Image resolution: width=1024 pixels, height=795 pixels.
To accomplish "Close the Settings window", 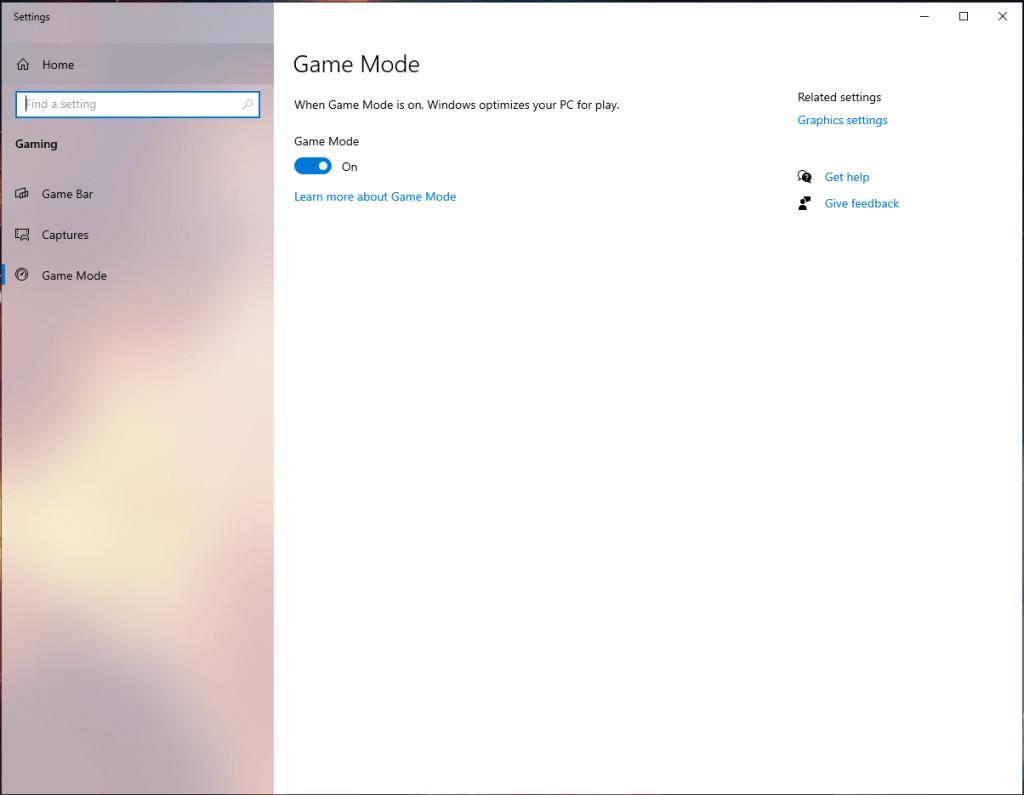I will [1002, 16].
